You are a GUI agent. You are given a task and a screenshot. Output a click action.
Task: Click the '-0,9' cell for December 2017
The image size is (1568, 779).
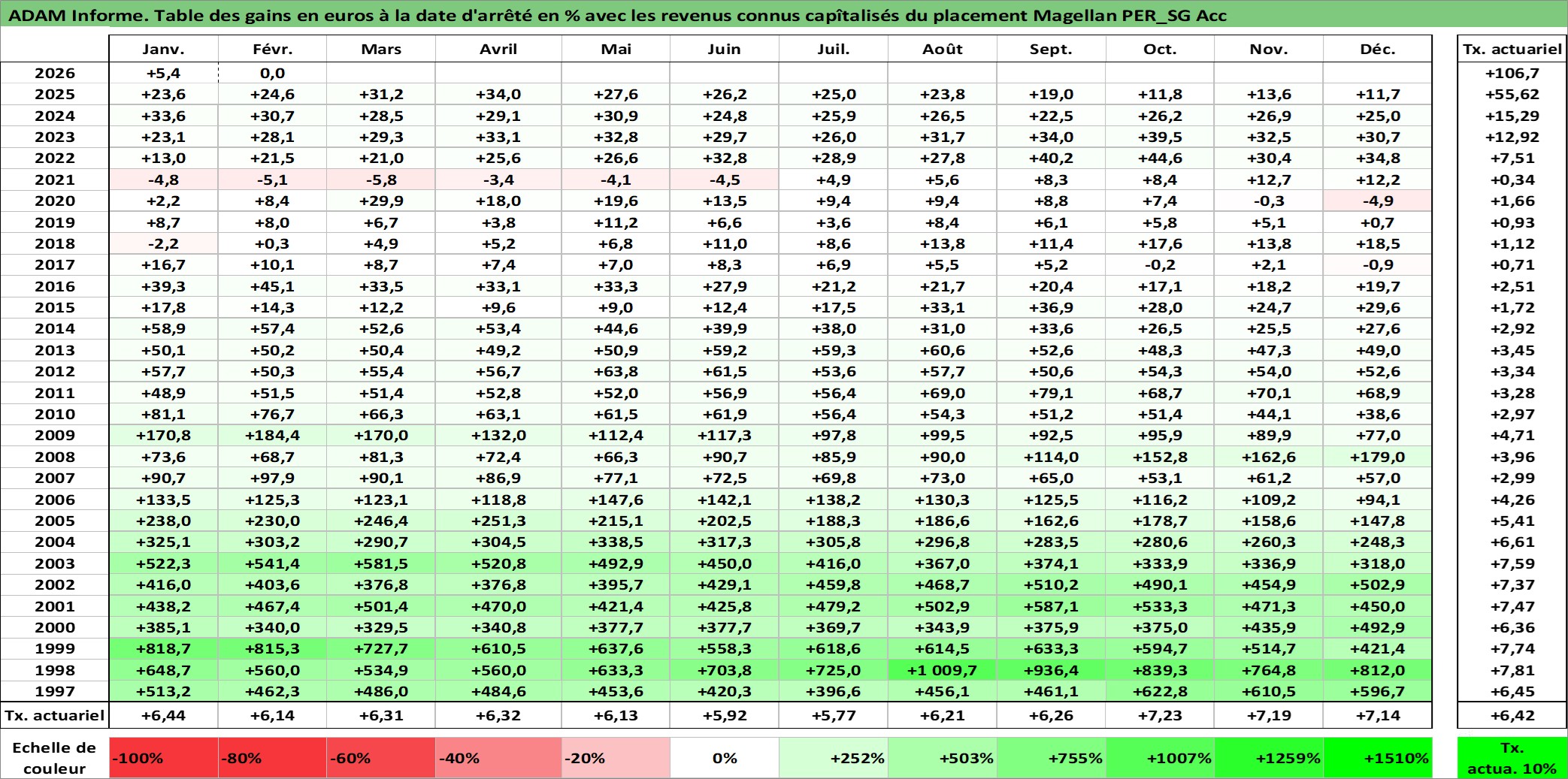pyautogui.click(x=1378, y=265)
